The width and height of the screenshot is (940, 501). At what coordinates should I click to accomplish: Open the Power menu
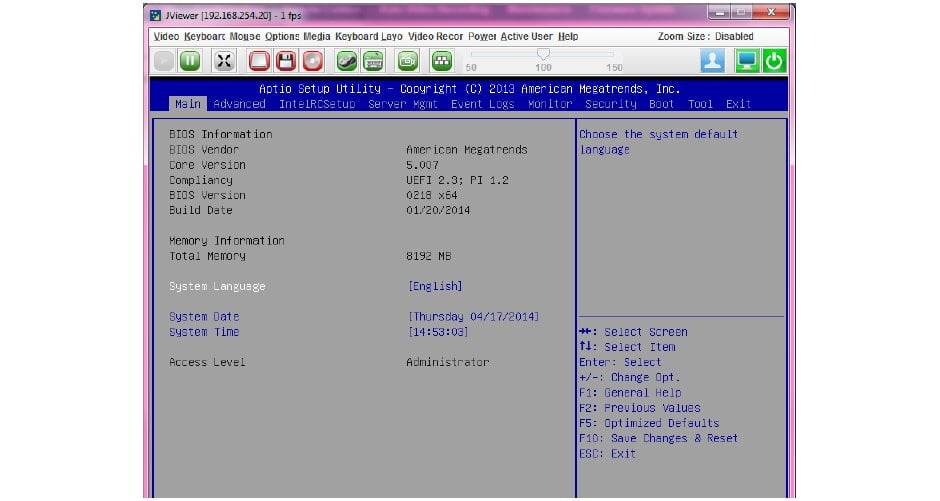(482, 37)
